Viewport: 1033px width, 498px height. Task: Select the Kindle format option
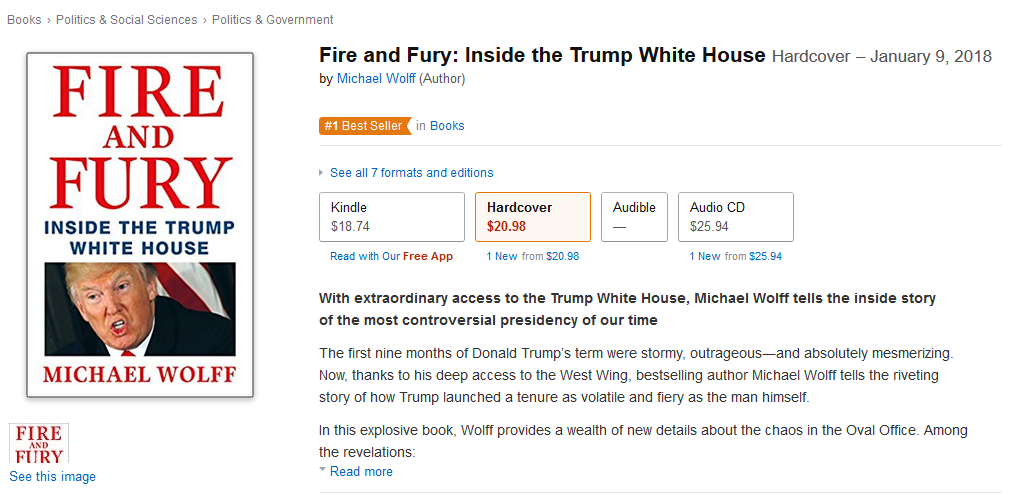(x=392, y=217)
